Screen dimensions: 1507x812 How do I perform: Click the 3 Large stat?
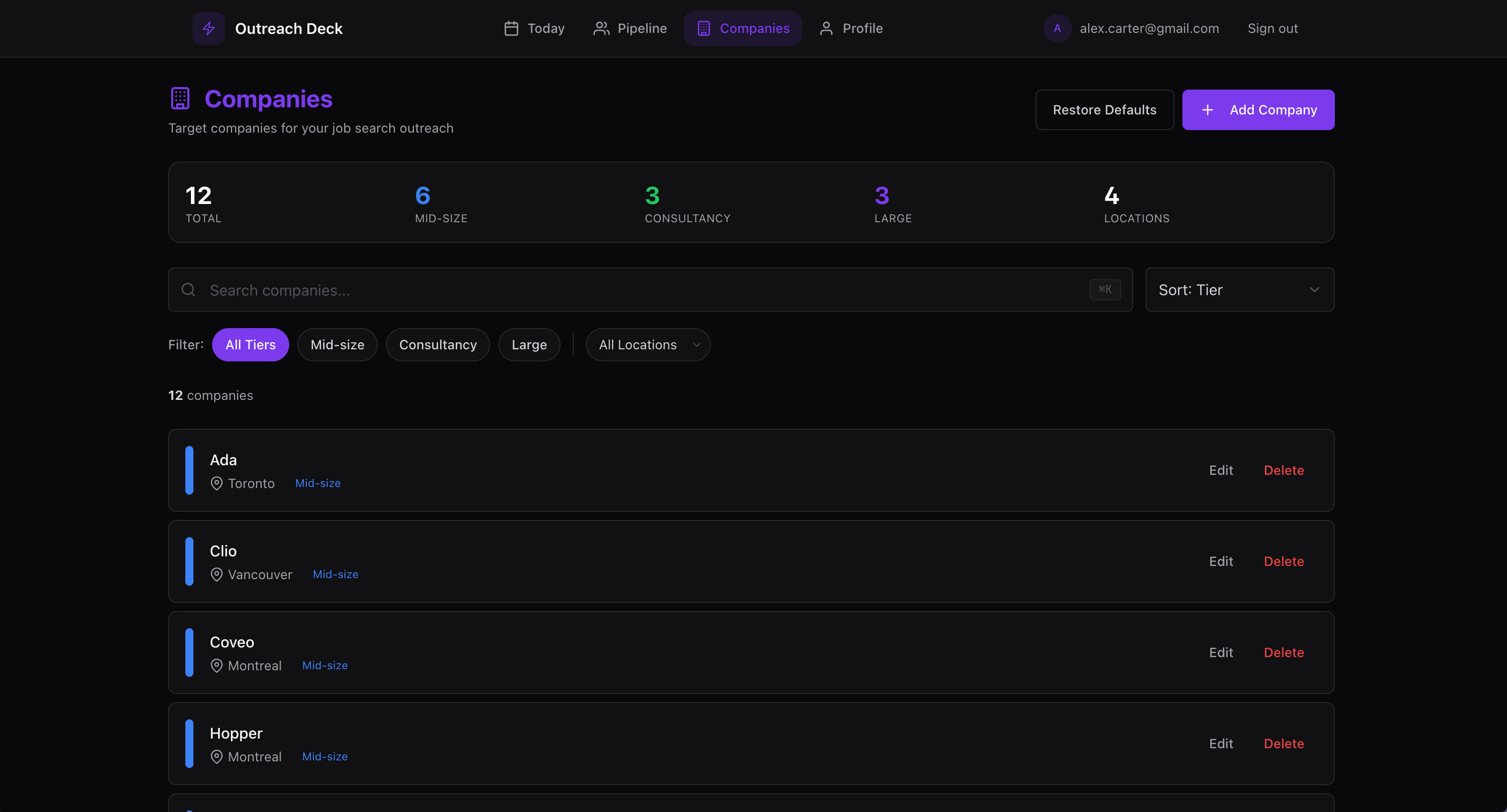click(893, 204)
